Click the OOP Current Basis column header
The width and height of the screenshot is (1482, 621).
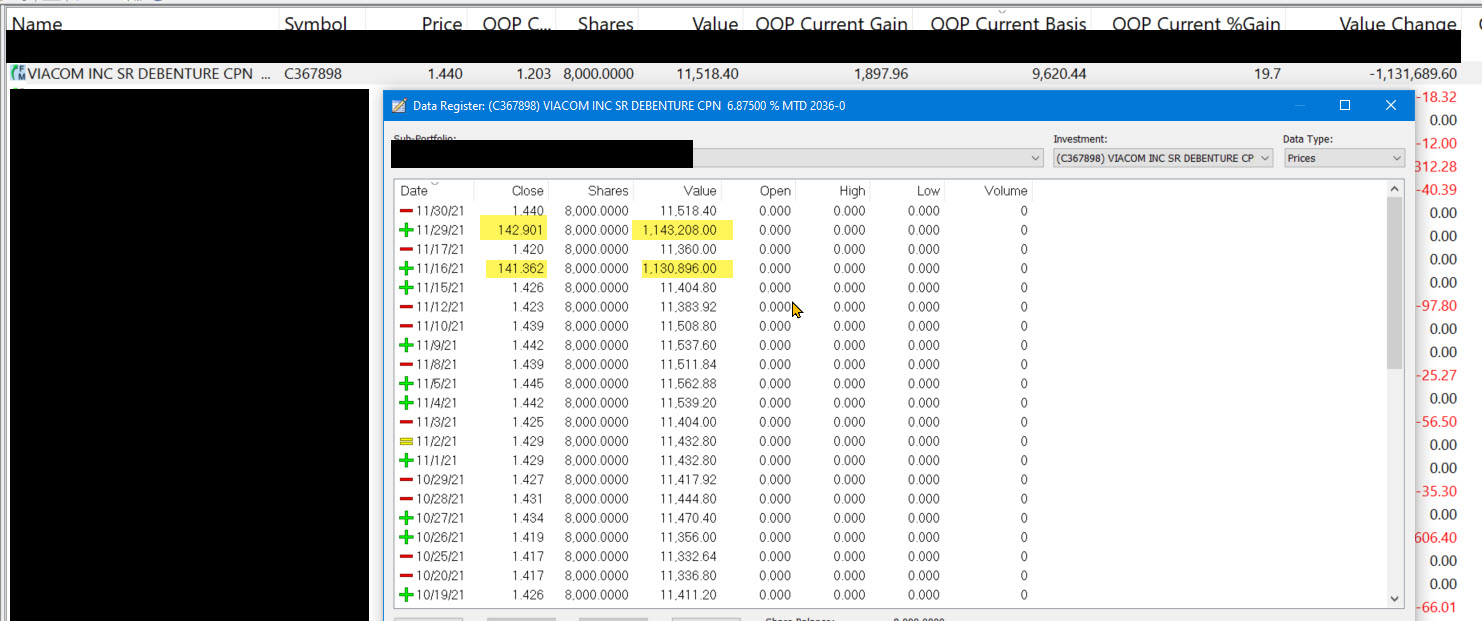pos(1008,23)
